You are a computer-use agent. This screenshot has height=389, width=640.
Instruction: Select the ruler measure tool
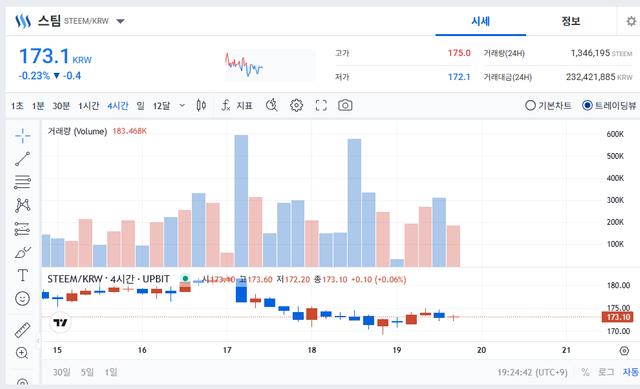pos(22,330)
